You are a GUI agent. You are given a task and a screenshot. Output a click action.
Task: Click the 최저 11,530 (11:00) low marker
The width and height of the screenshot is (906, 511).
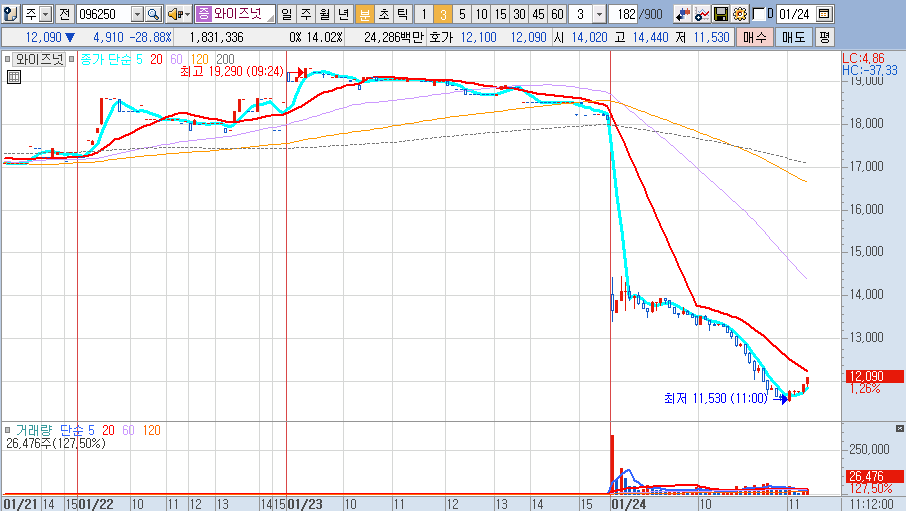coord(716,398)
